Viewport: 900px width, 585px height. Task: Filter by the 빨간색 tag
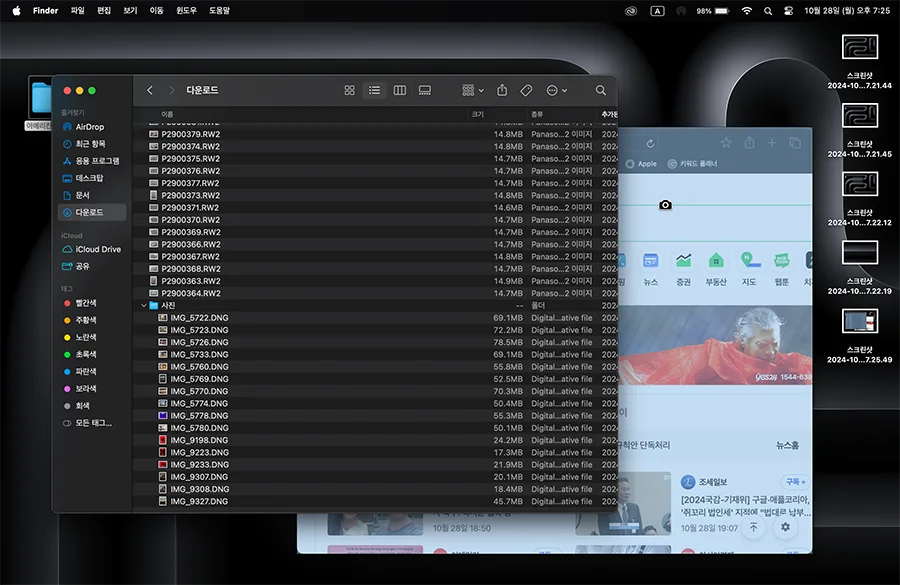tap(92, 303)
